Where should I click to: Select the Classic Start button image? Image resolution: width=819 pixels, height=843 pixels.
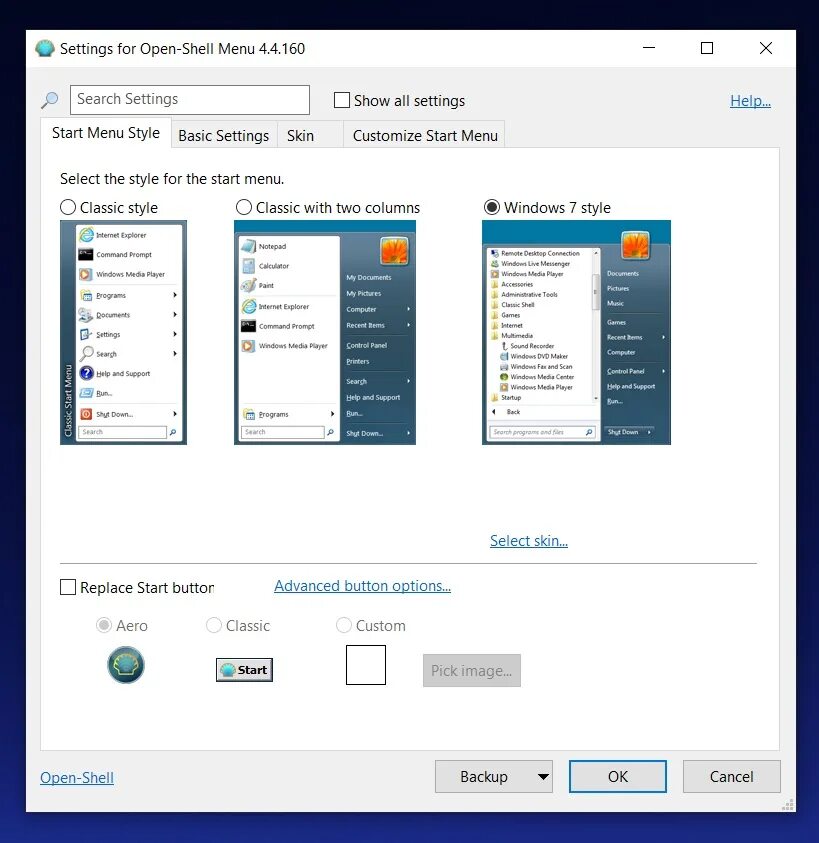[243, 669]
